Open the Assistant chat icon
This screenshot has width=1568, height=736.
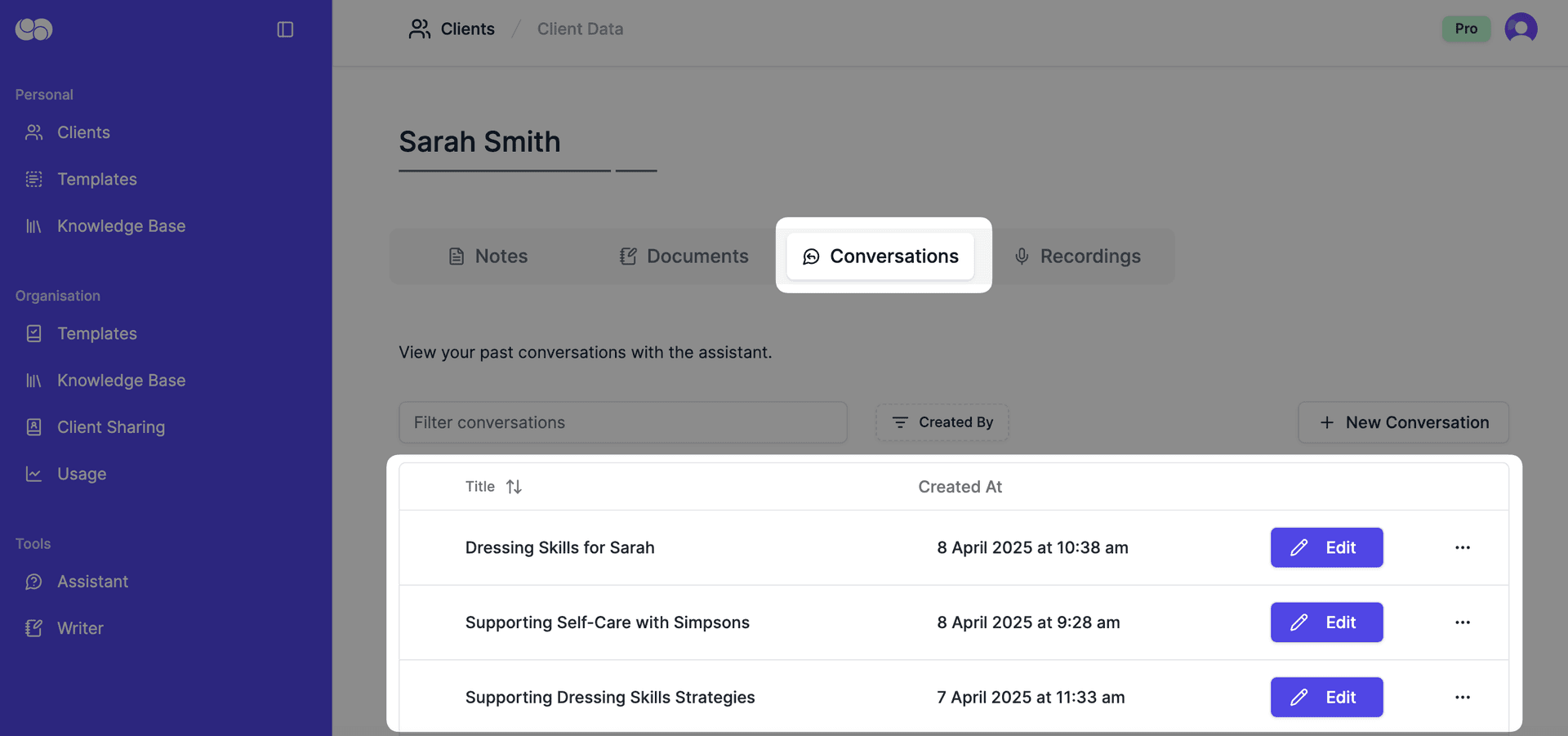[33, 581]
